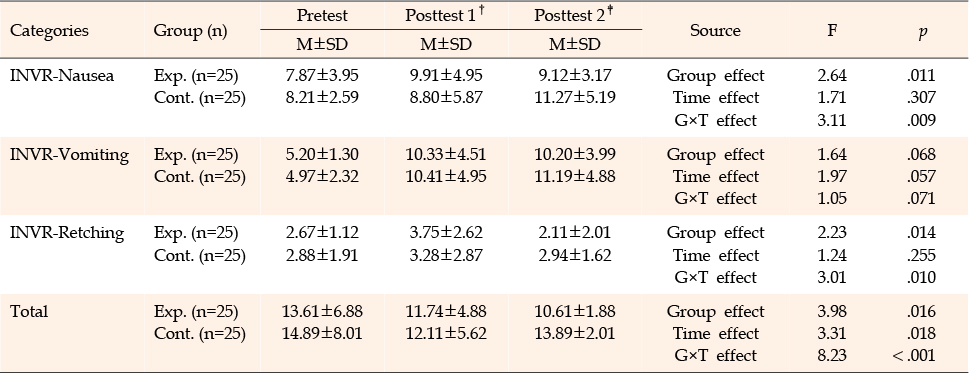Click the 11.27±5.19 posttest 2 value
Image resolution: width=969 pixels, height=373 pixels.
pos(575,98)
